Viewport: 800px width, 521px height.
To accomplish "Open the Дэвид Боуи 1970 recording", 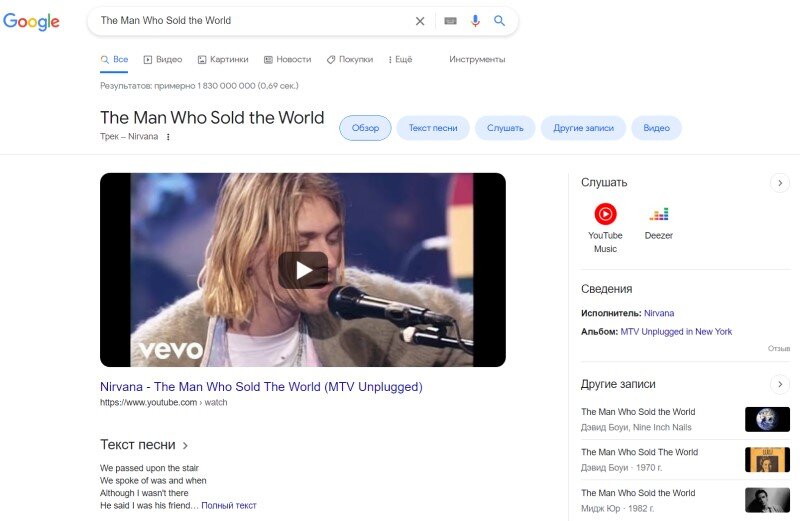I will (x=685, y=460).
